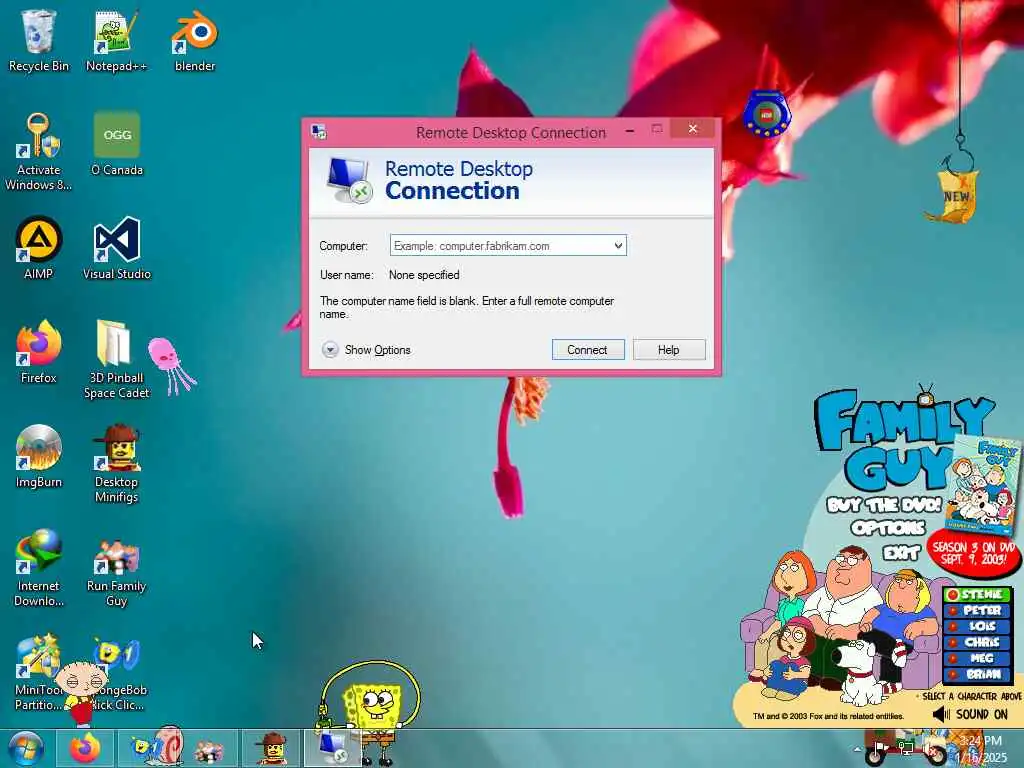This screenshot has height=768, width=1024.
Task: Click the Remote Desktop title bar icon
Action: pyautogui.click(x=319, y=131)
